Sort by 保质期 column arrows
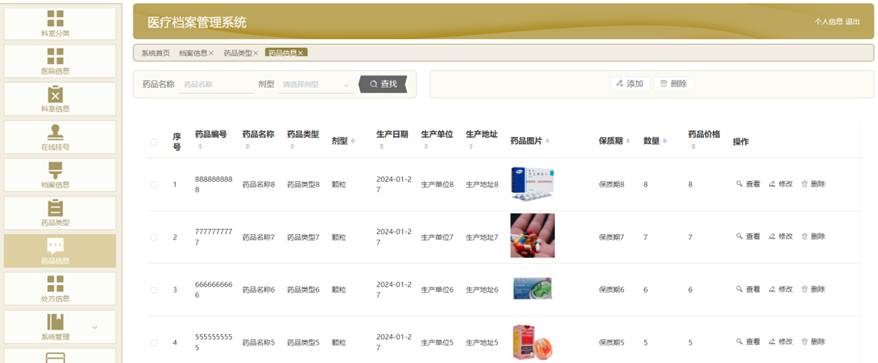 point(628,141)
